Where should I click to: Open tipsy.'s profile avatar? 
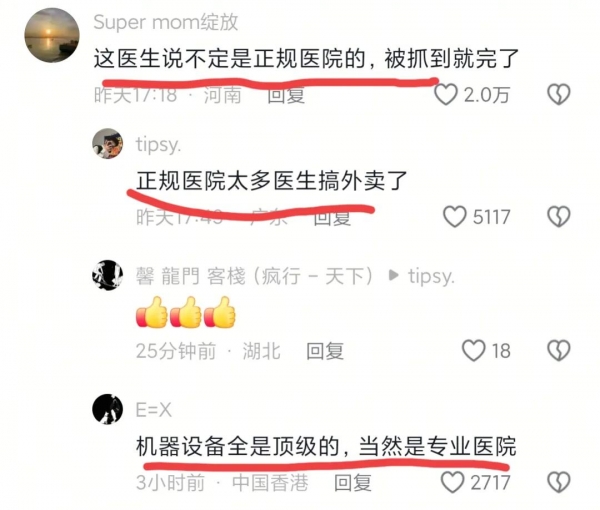point(108,143)
